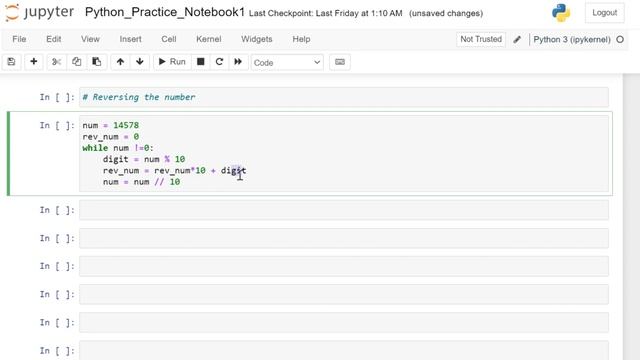Rename notebook title Python_Practice_Notebook1

165,12
